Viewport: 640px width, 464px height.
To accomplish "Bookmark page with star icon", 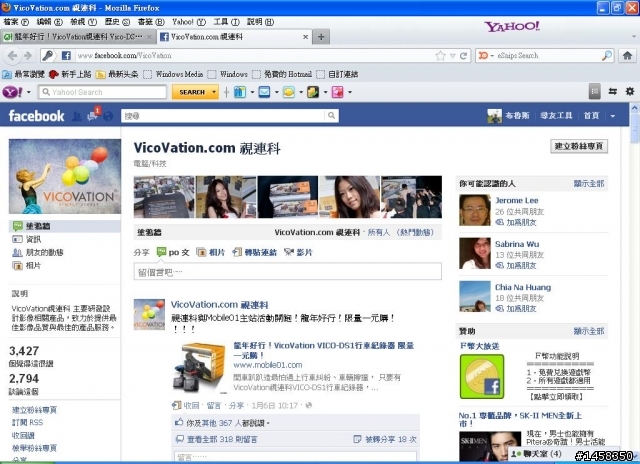I will (440, 56).
